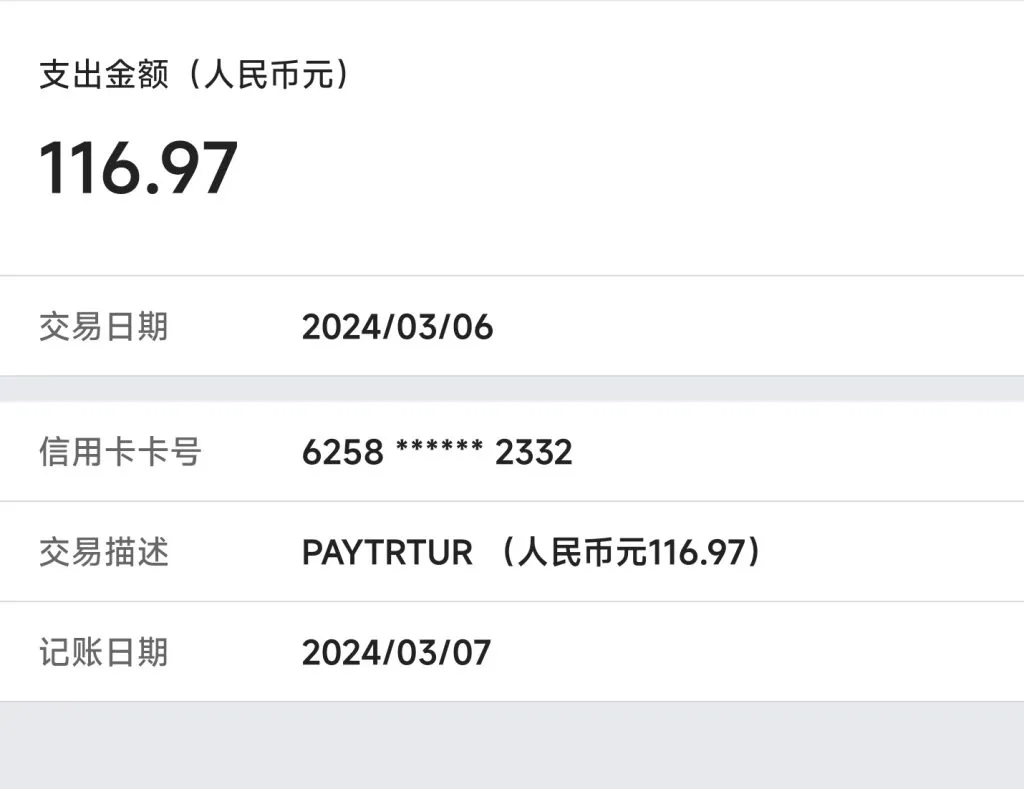Image resolution: width=1024 pixels, height=789 pixels.
Task: Select the large 116.97 amount
Action: [x=138, y=168]
